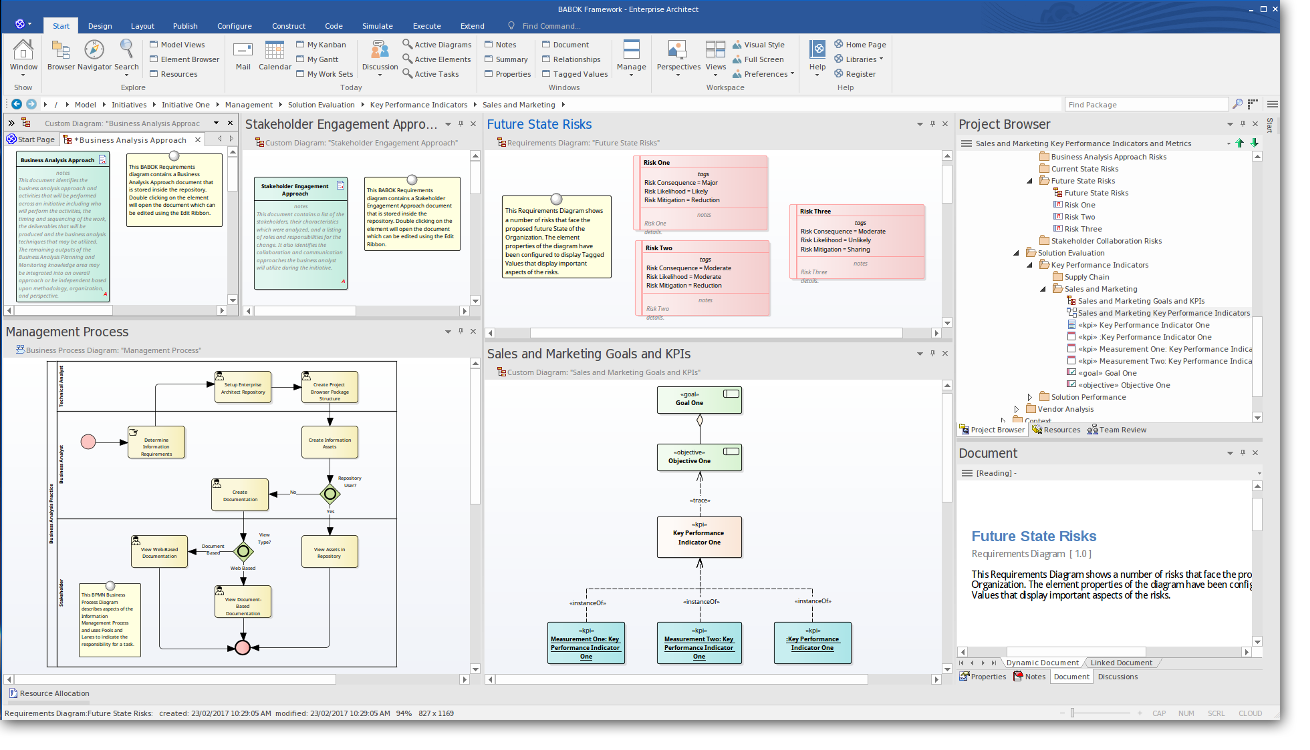Collapse the Future State Risks folder
Screen dimensions: 1310x750
pos(1030,181)
